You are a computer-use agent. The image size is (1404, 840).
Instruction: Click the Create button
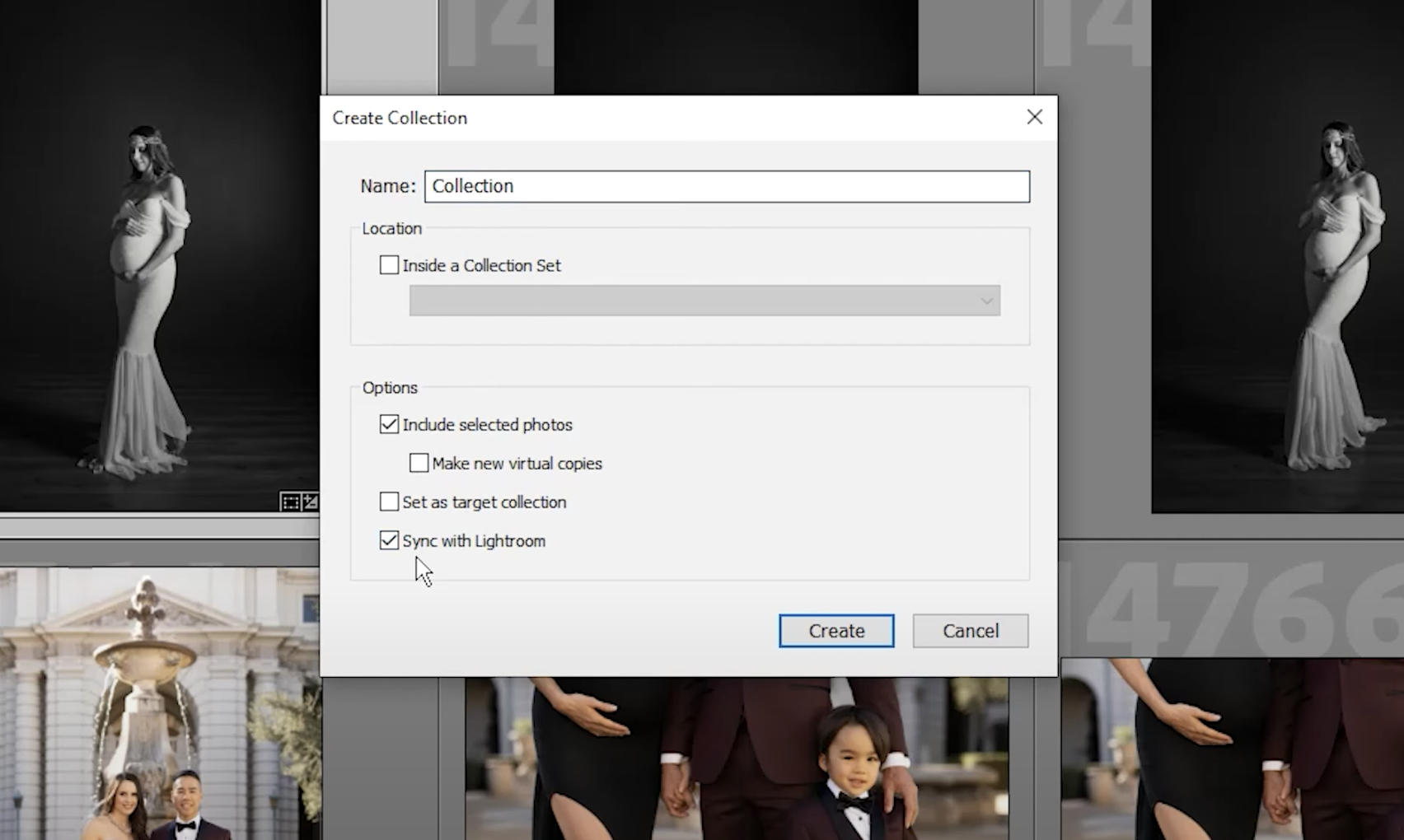click(835, 630)
